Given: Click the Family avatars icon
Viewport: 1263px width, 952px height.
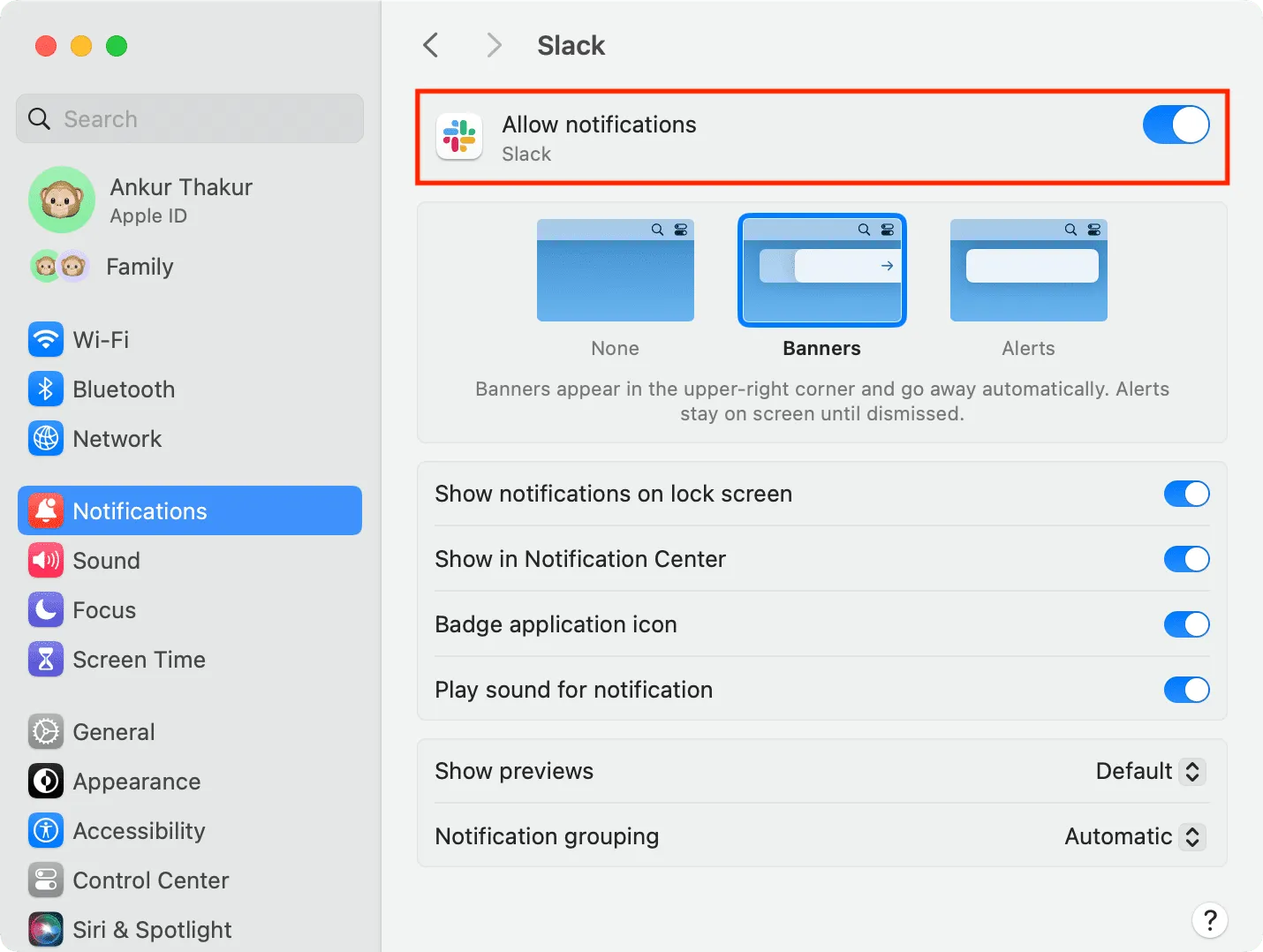Looking at the screenshot, I should (x=60, y=266).
